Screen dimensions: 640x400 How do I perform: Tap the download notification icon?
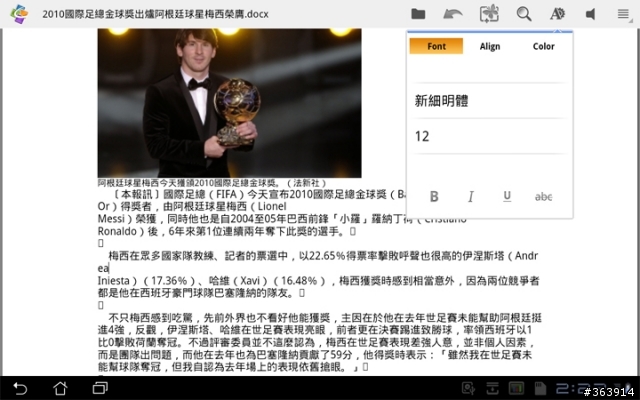492,389
